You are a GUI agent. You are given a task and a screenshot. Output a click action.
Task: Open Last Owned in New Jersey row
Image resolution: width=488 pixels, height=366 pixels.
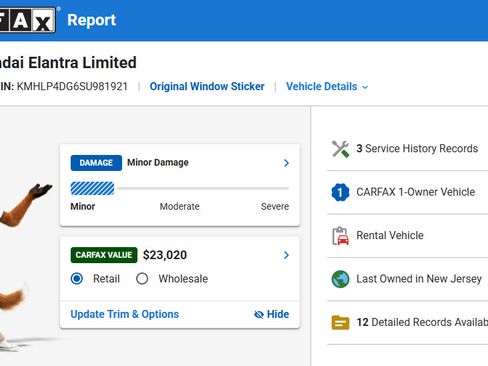408,279
